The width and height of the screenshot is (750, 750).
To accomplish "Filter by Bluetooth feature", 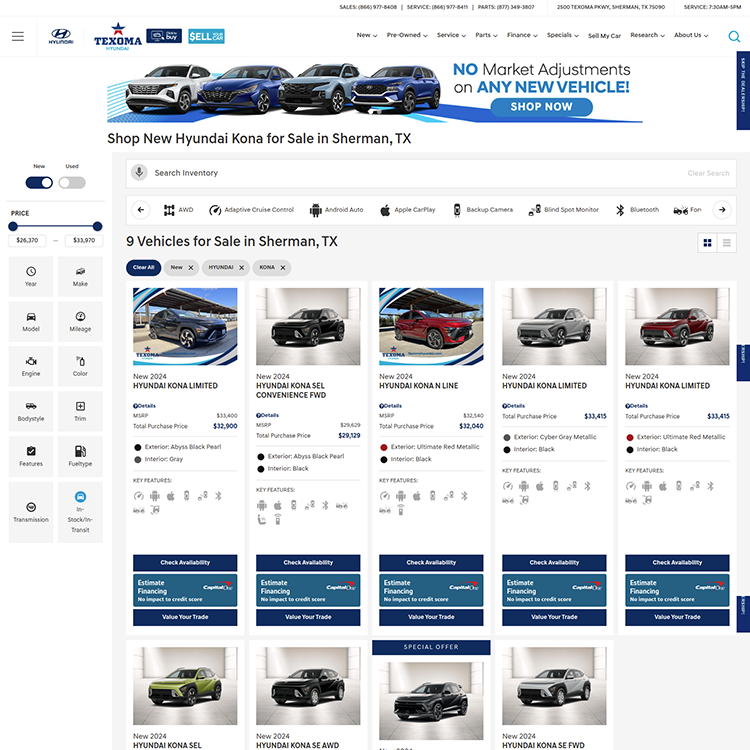I will click(x=637, y=210).
